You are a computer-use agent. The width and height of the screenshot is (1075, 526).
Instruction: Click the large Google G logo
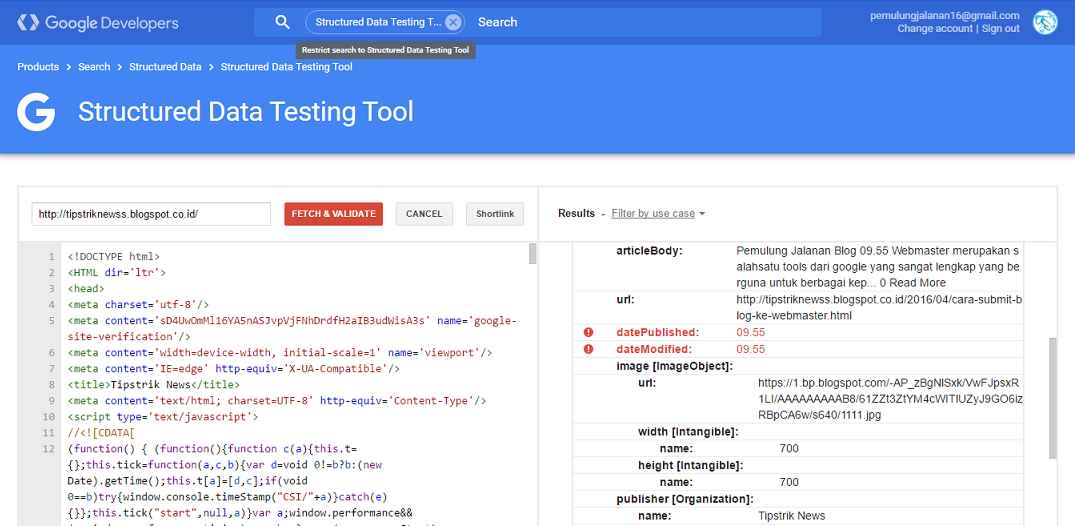click(x=36, y=111)
